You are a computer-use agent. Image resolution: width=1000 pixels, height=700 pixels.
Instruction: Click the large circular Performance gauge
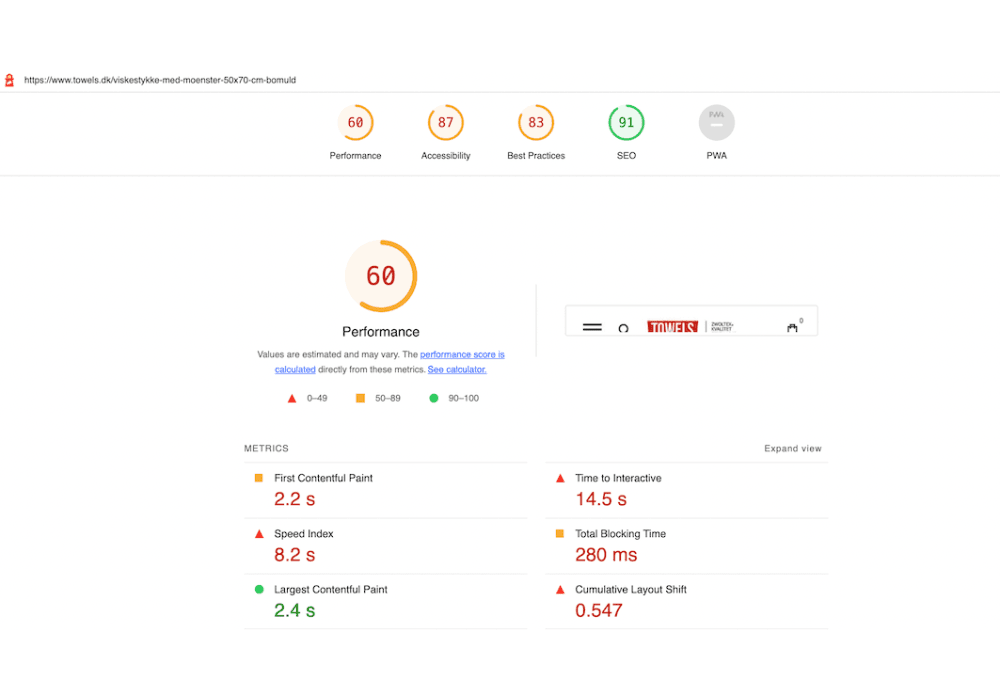point(381,276)
